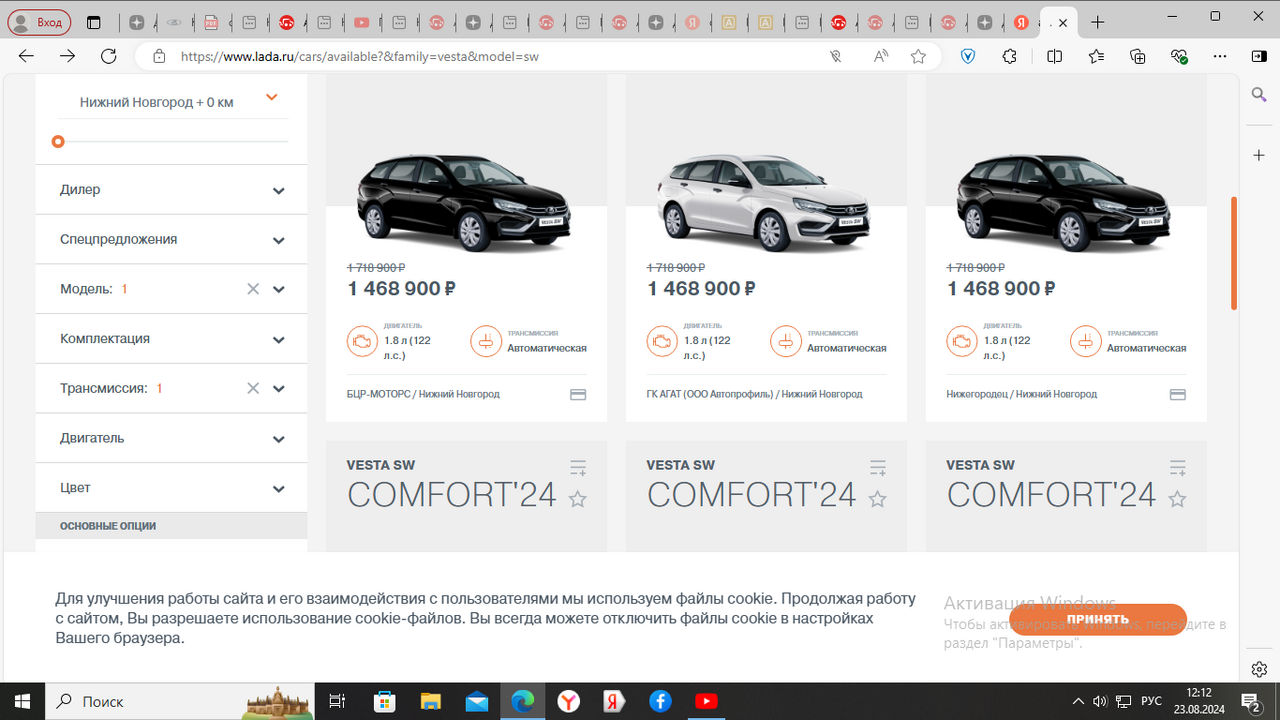The height and width of the screenshot is (720, 1280).
Task: Open the sidebar search icon
Action: pos(1259,94)
